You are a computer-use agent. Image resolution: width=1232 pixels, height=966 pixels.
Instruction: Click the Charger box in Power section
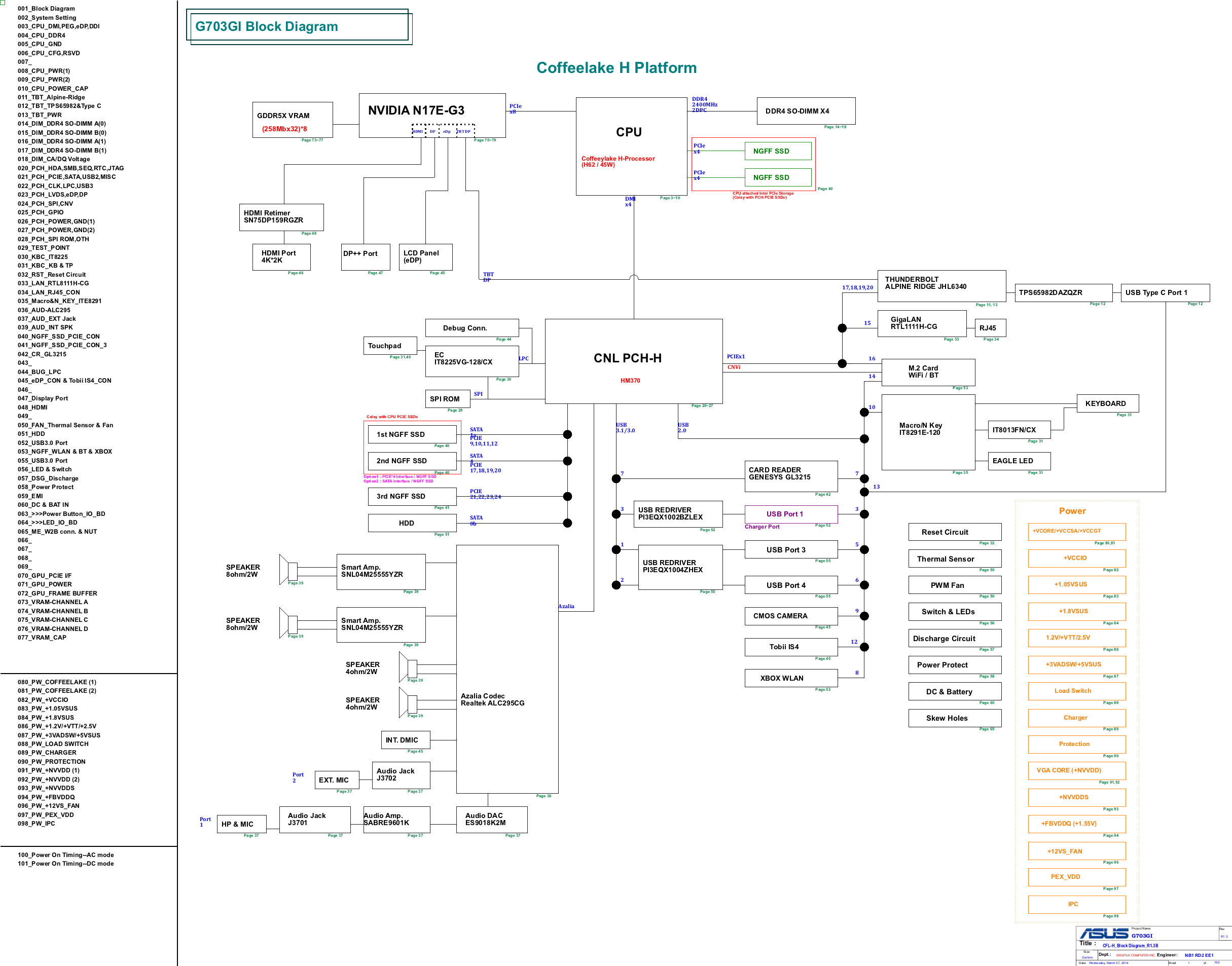tap(1076, 718)
